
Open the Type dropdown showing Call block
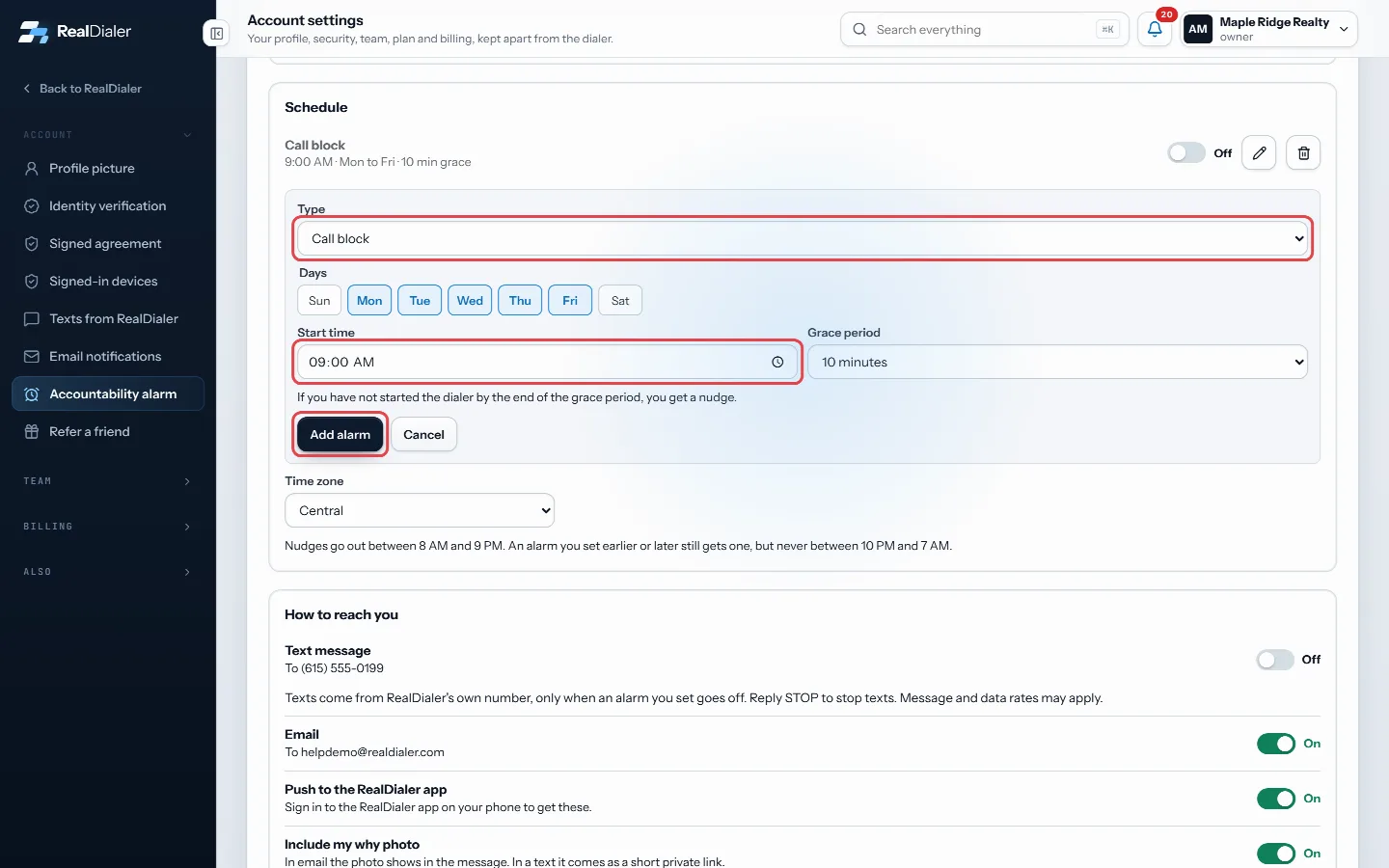point(803,238)
